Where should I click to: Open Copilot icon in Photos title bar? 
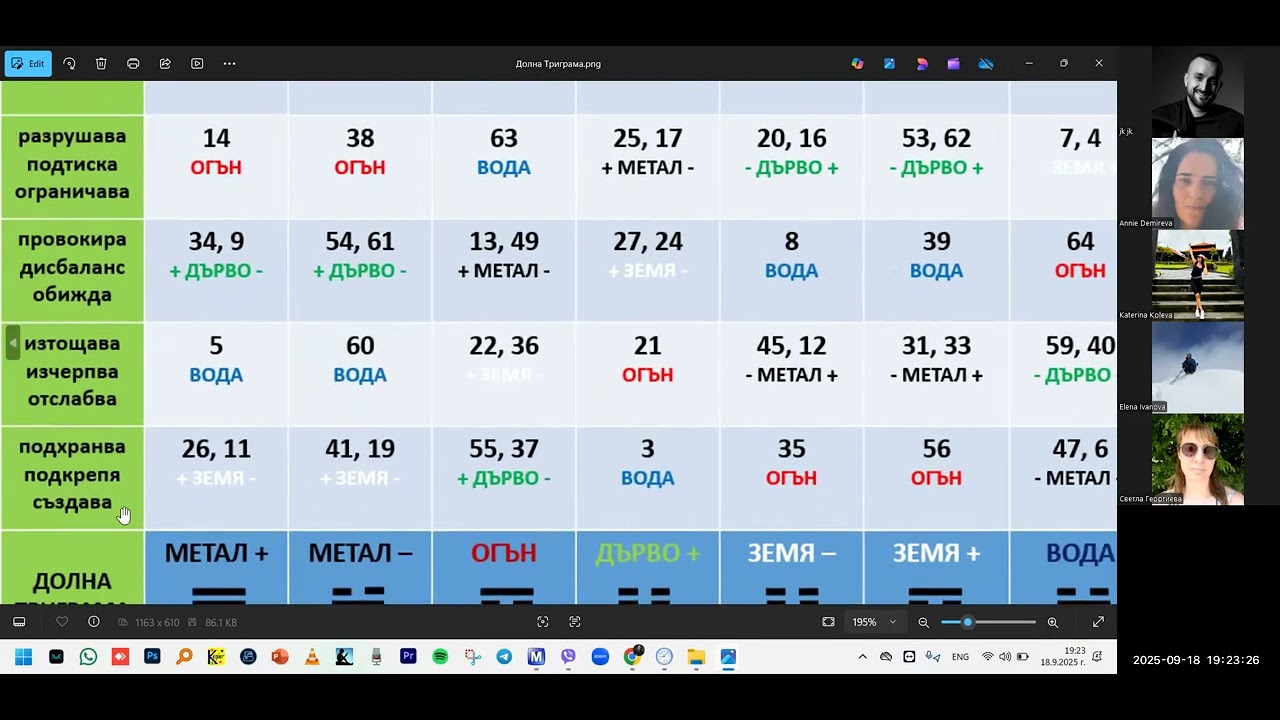pyautogui.click(x=857, y=63)
